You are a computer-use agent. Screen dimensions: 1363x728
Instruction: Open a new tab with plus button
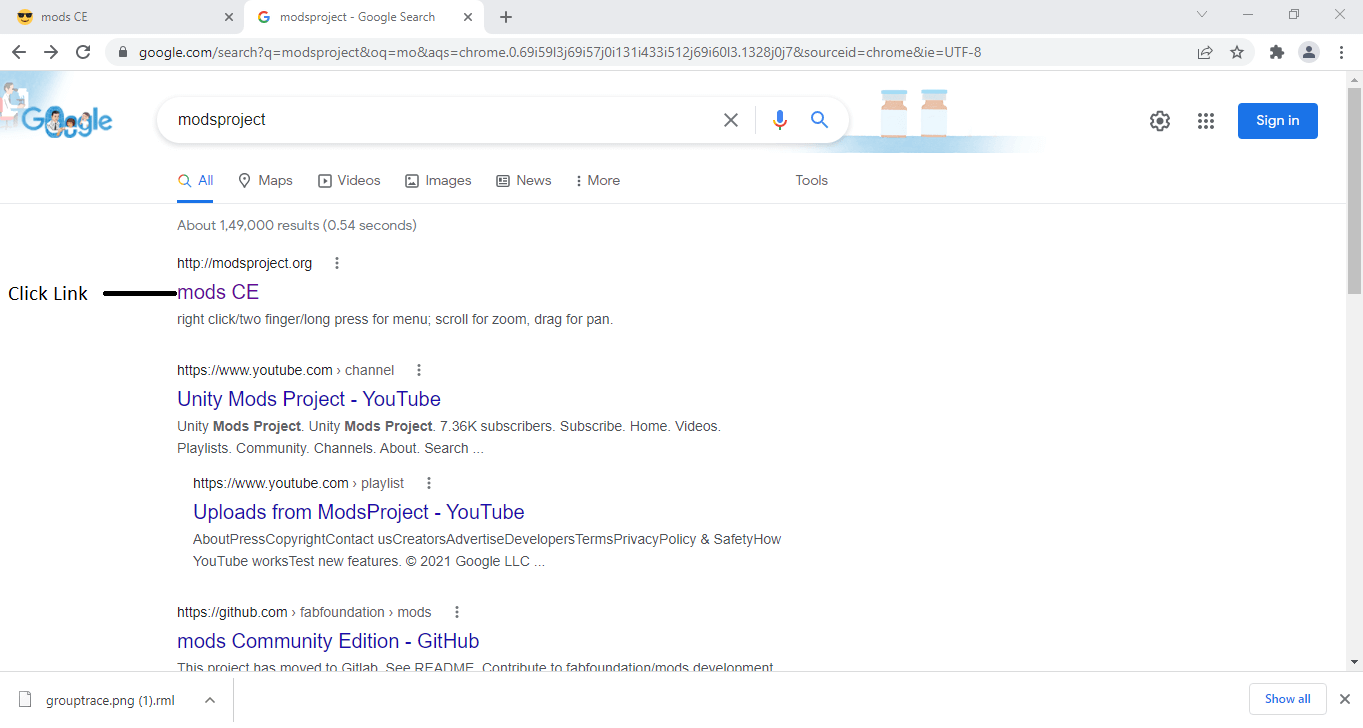(x=506, y=17)
